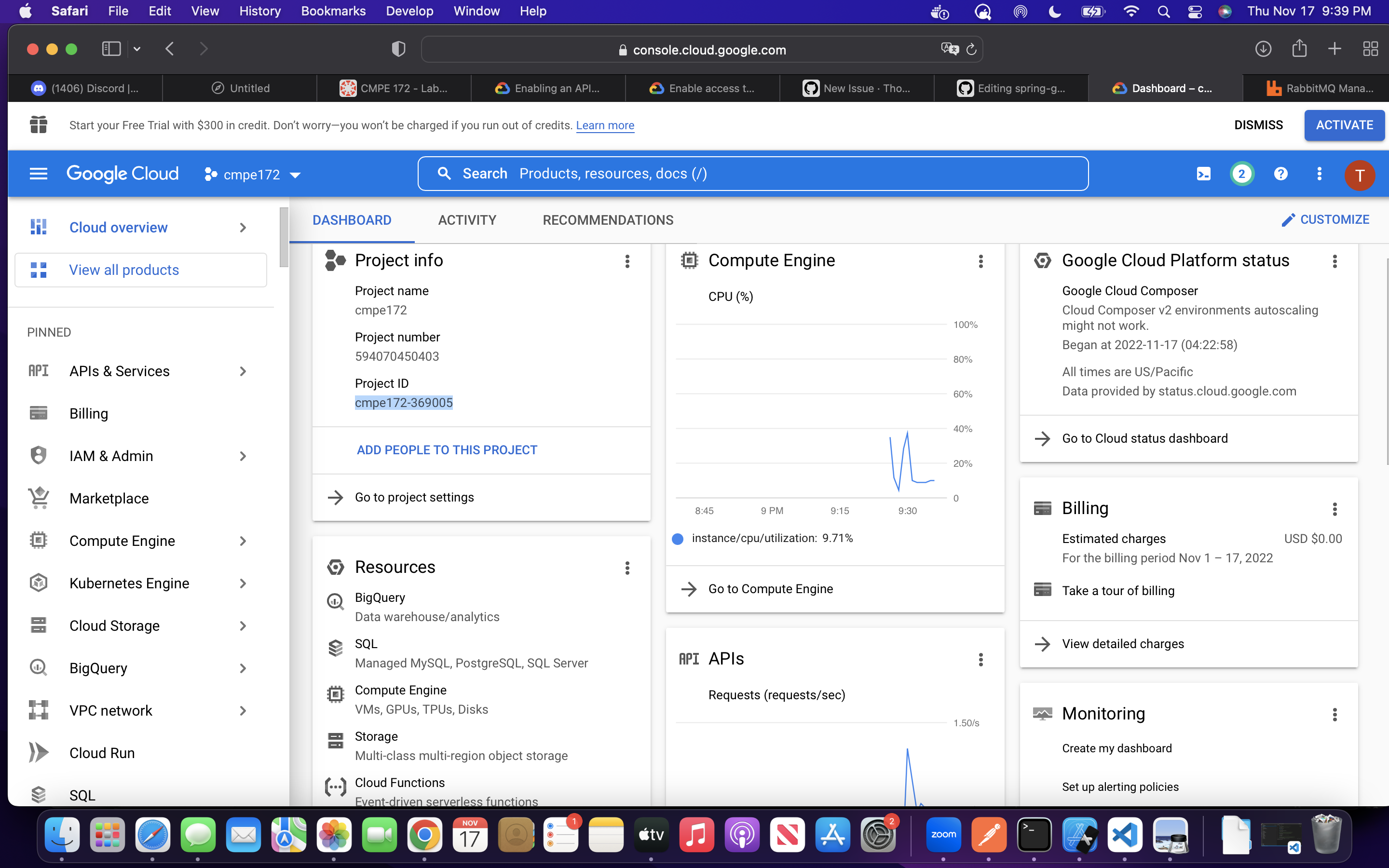The width and height of the screenshot is (1389, 868).
Task: Toggle macOS Focus moon icon
Action: tap(1054, 12)
